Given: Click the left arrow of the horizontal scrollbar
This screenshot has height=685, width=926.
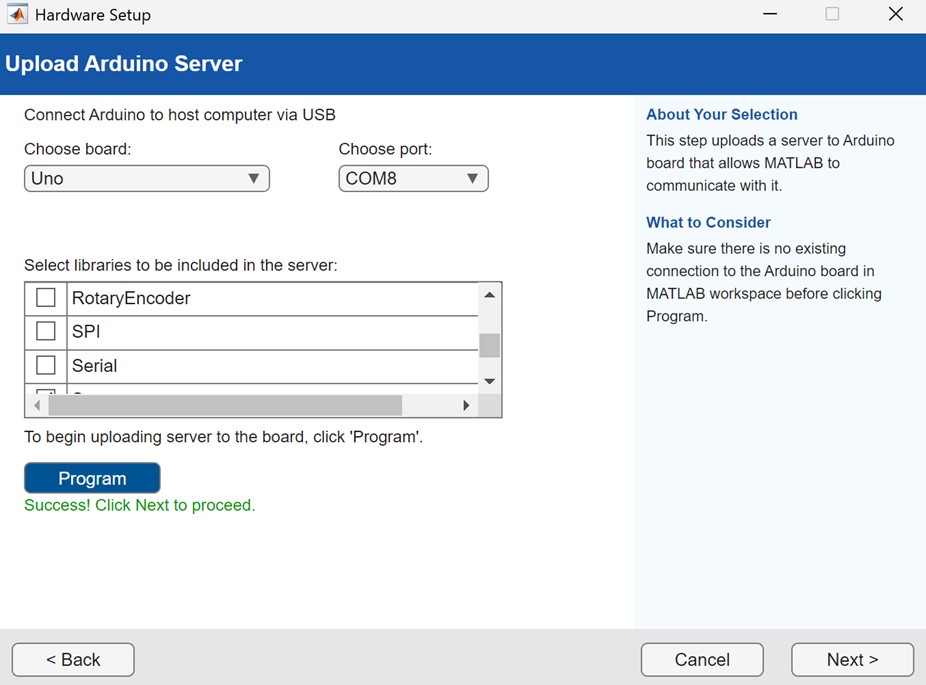Looking at the screenshot, I should pyautogui.click(x=35, y=404).
